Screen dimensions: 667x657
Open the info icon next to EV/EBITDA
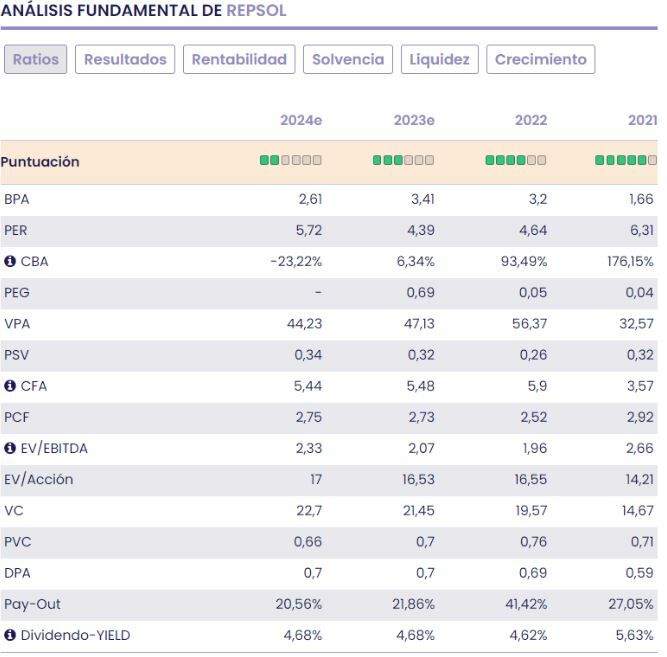click(10, 448)
